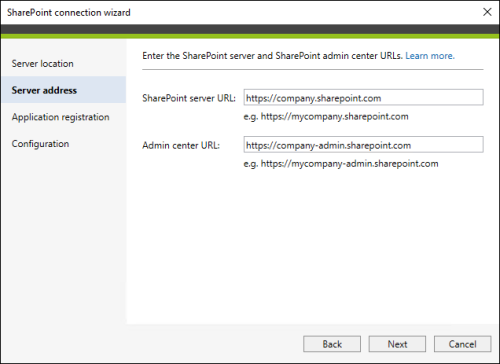Proceed with the Next button

pos(397,344)
